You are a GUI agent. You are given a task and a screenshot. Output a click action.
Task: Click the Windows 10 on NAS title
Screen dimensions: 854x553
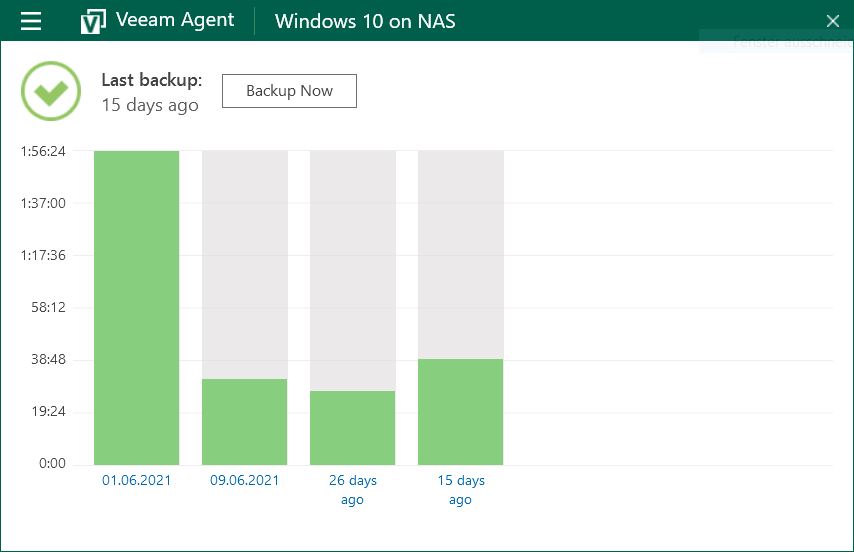[x=365, y=21]
